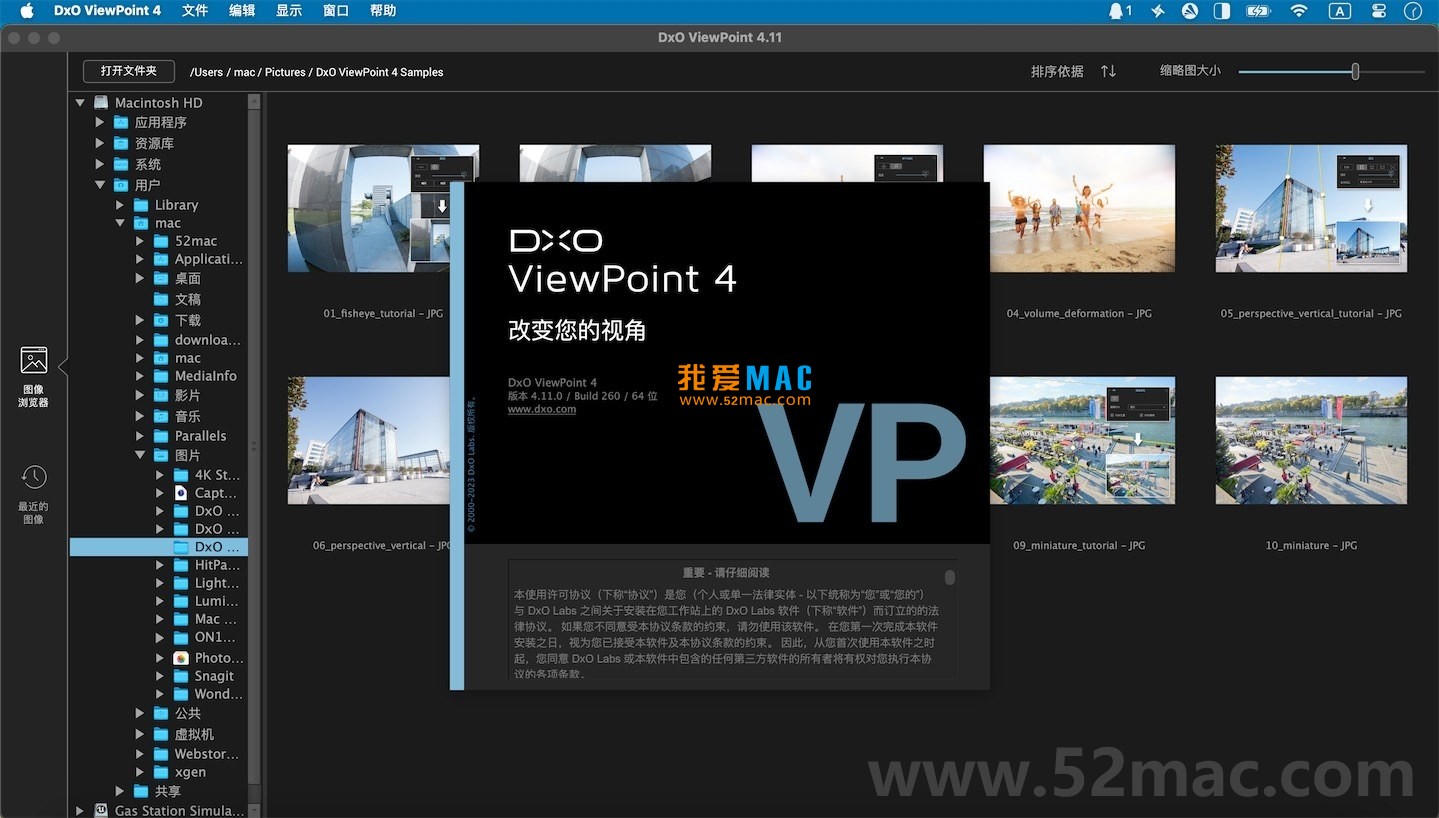The height and width of the screenshot is (818, 1439).
Task: Open the Control Center toggles icon
Action: click(1379, 11)
